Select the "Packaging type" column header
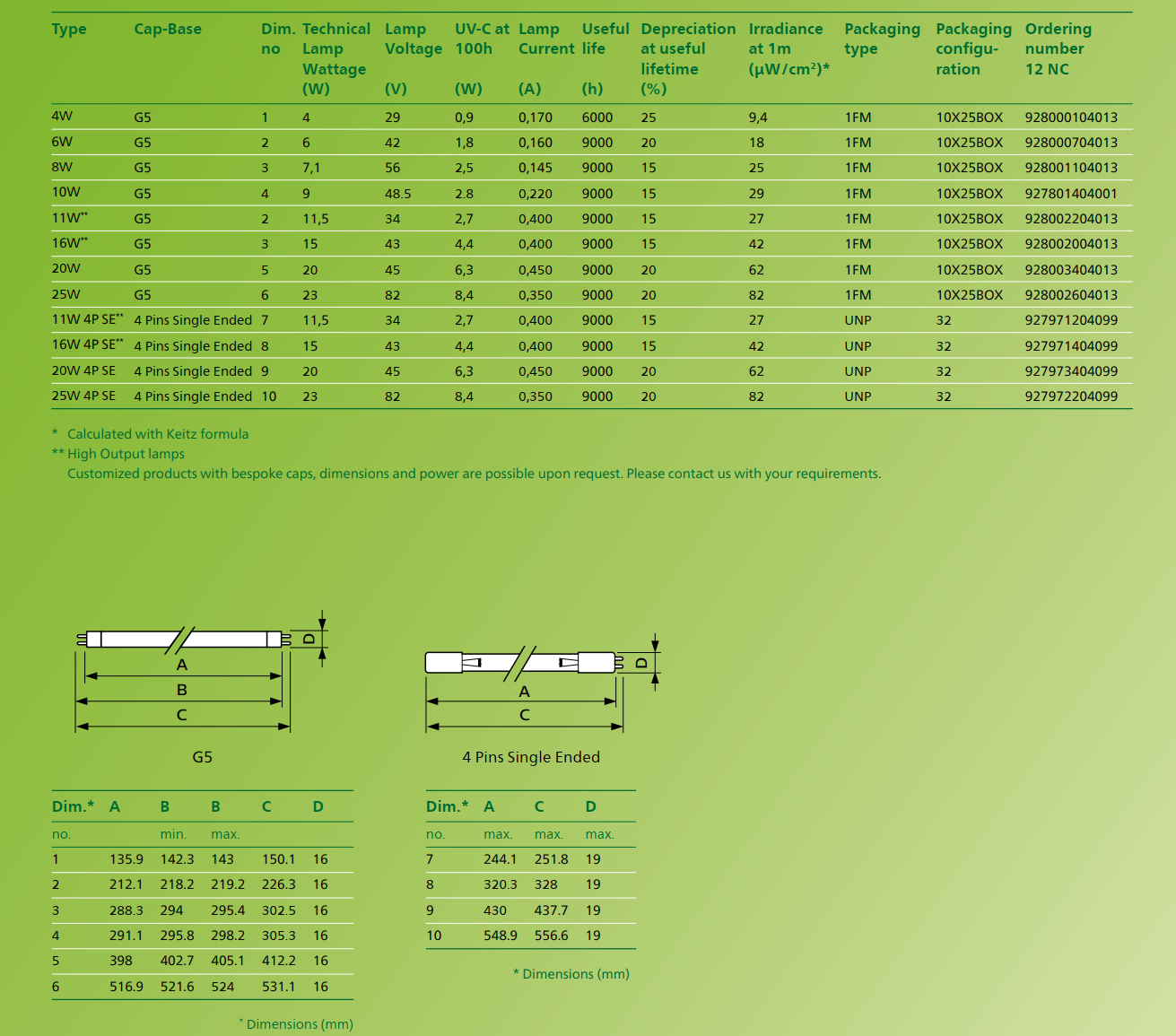The width and height of the screenshot is (1176, 1036). (882, 39)
